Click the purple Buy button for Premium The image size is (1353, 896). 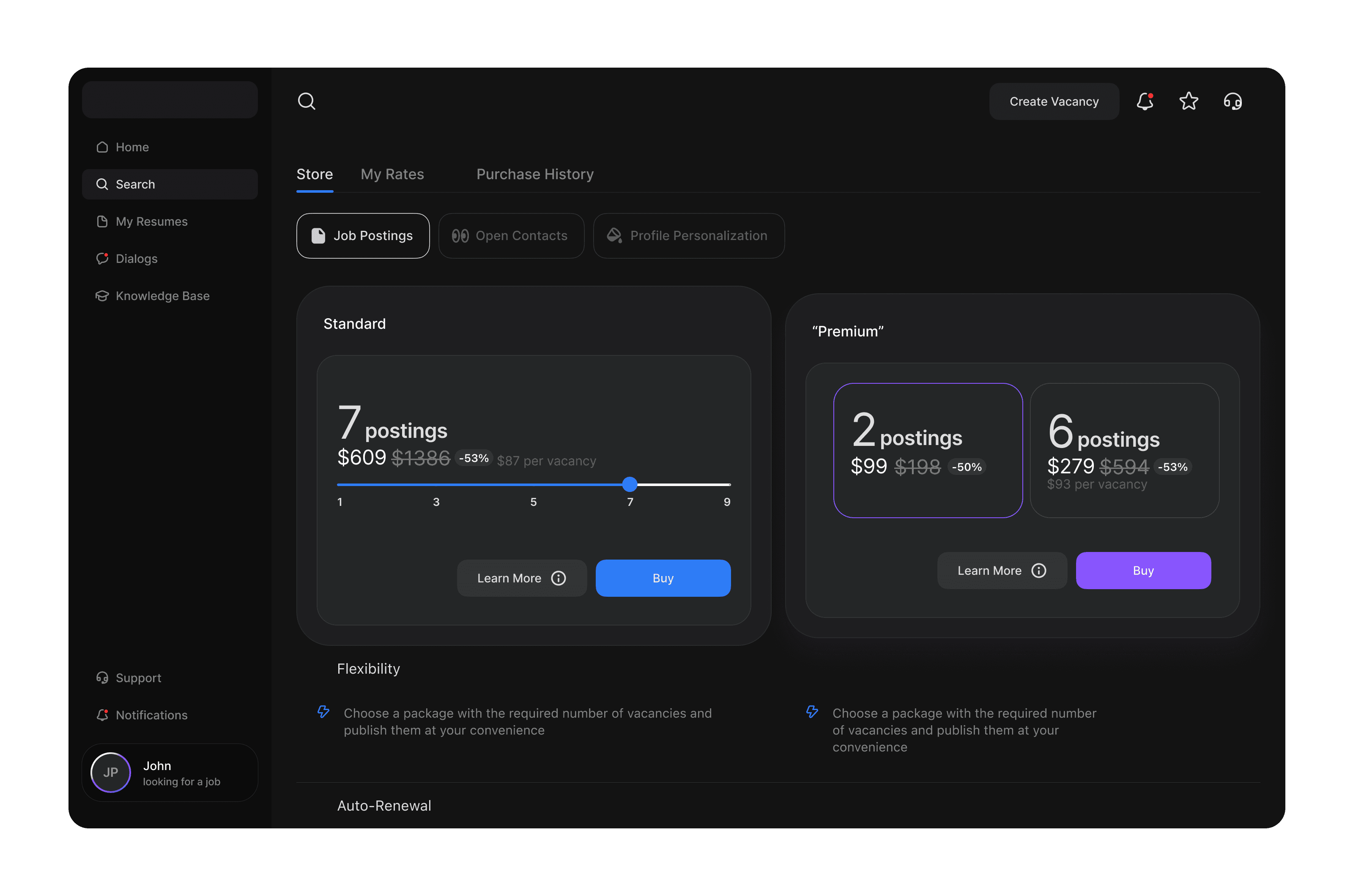coord(1143,570)
